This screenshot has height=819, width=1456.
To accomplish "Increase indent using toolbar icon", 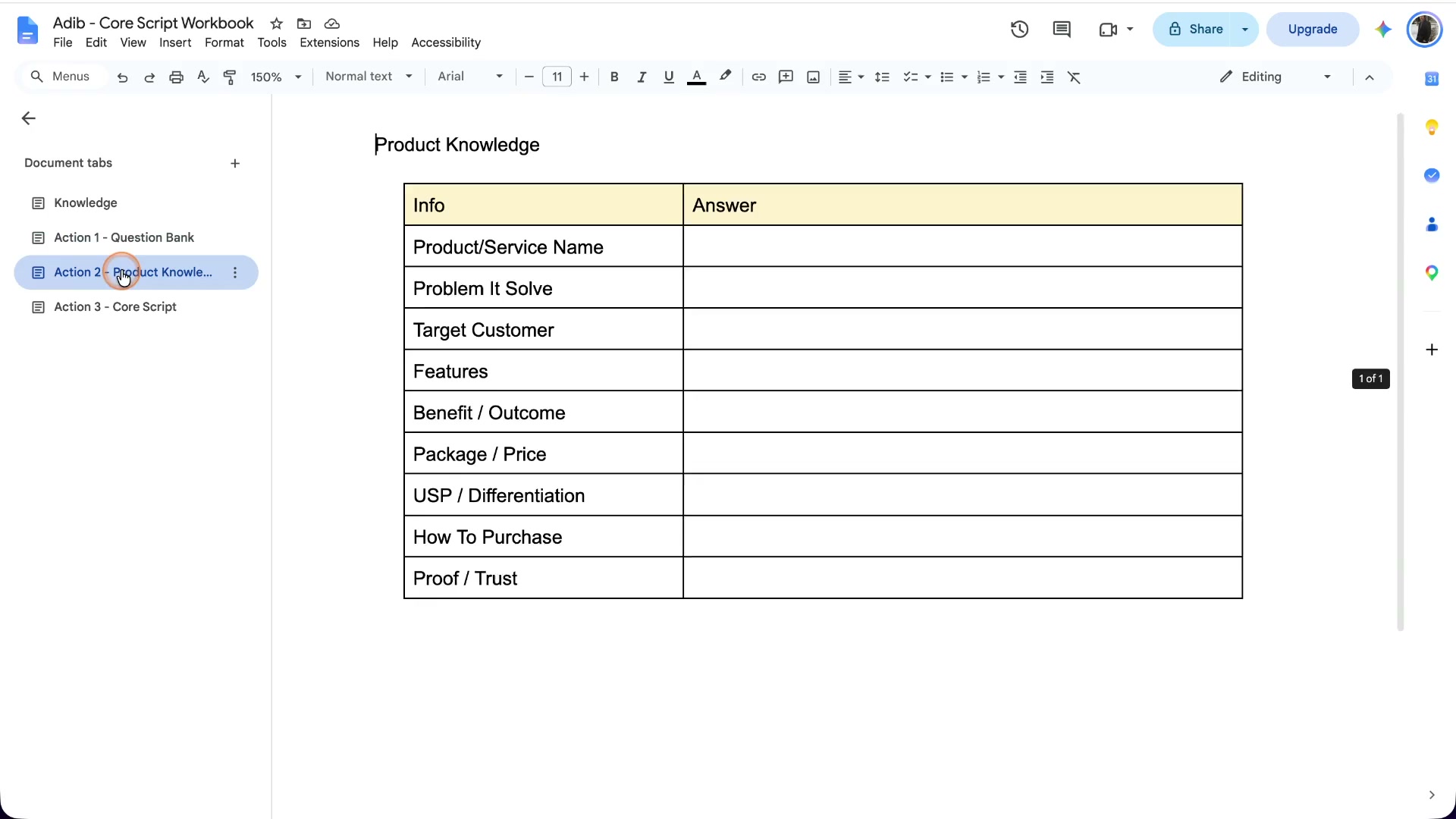I will [x=1047, y=77].
